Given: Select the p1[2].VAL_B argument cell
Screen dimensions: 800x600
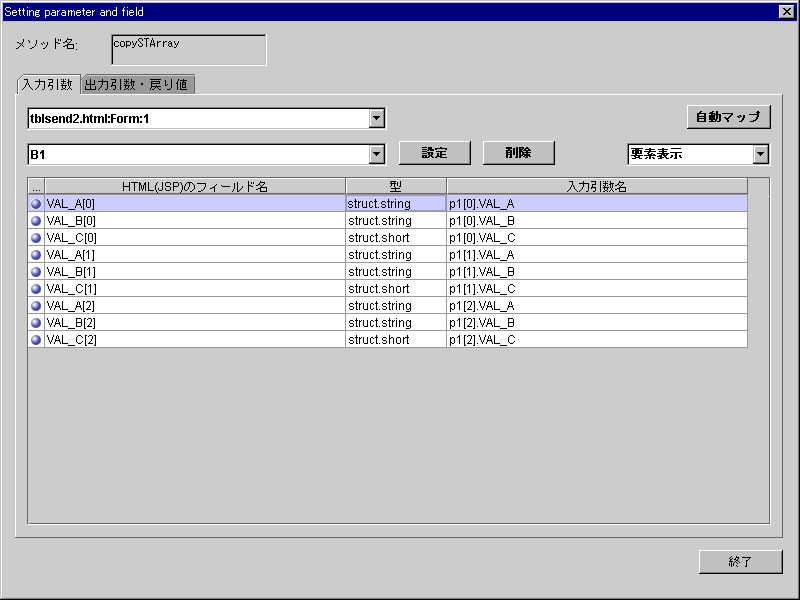Looking at the screenshot, I should [596, 323].
